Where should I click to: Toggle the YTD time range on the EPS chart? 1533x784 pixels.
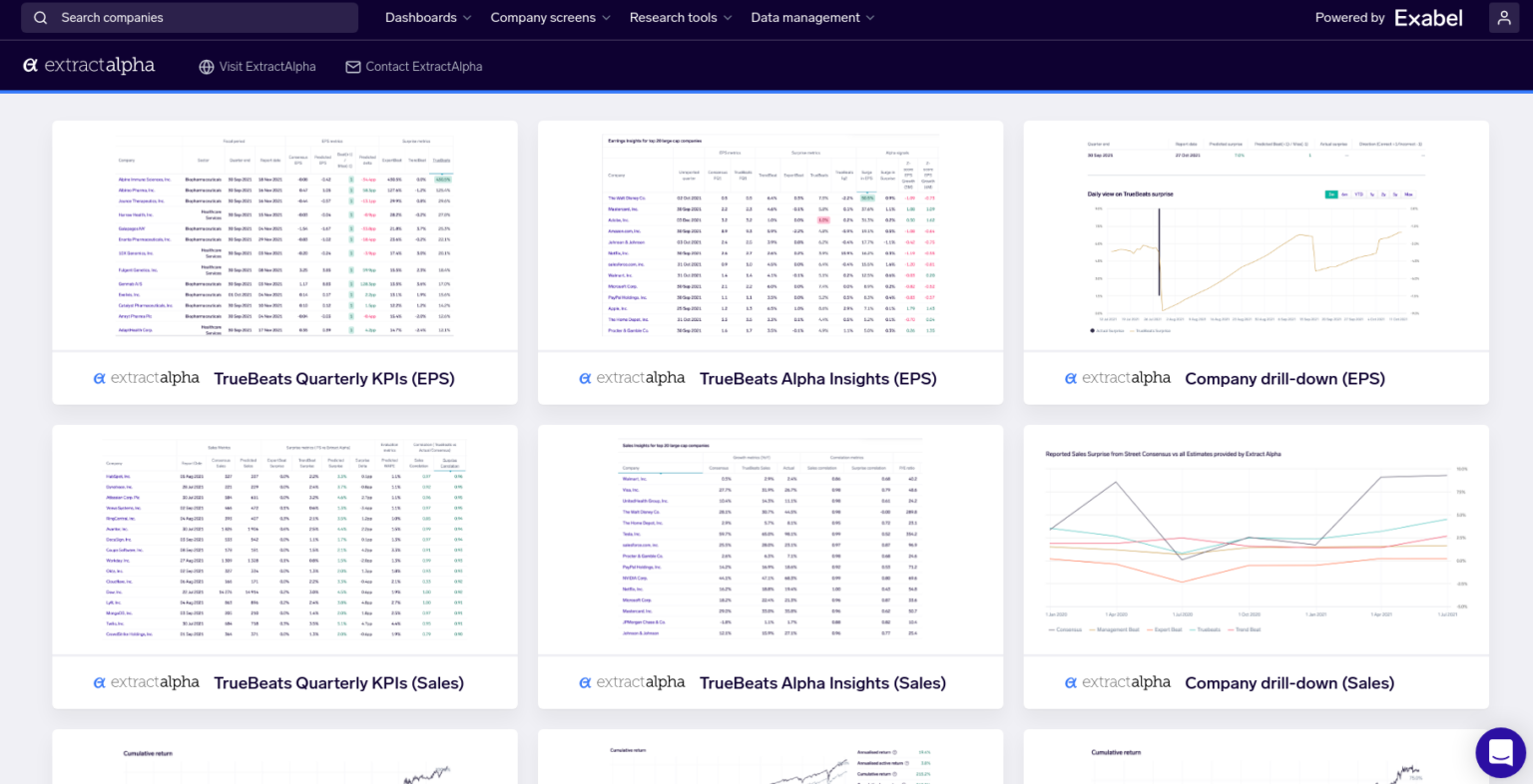click(1357, 195)
